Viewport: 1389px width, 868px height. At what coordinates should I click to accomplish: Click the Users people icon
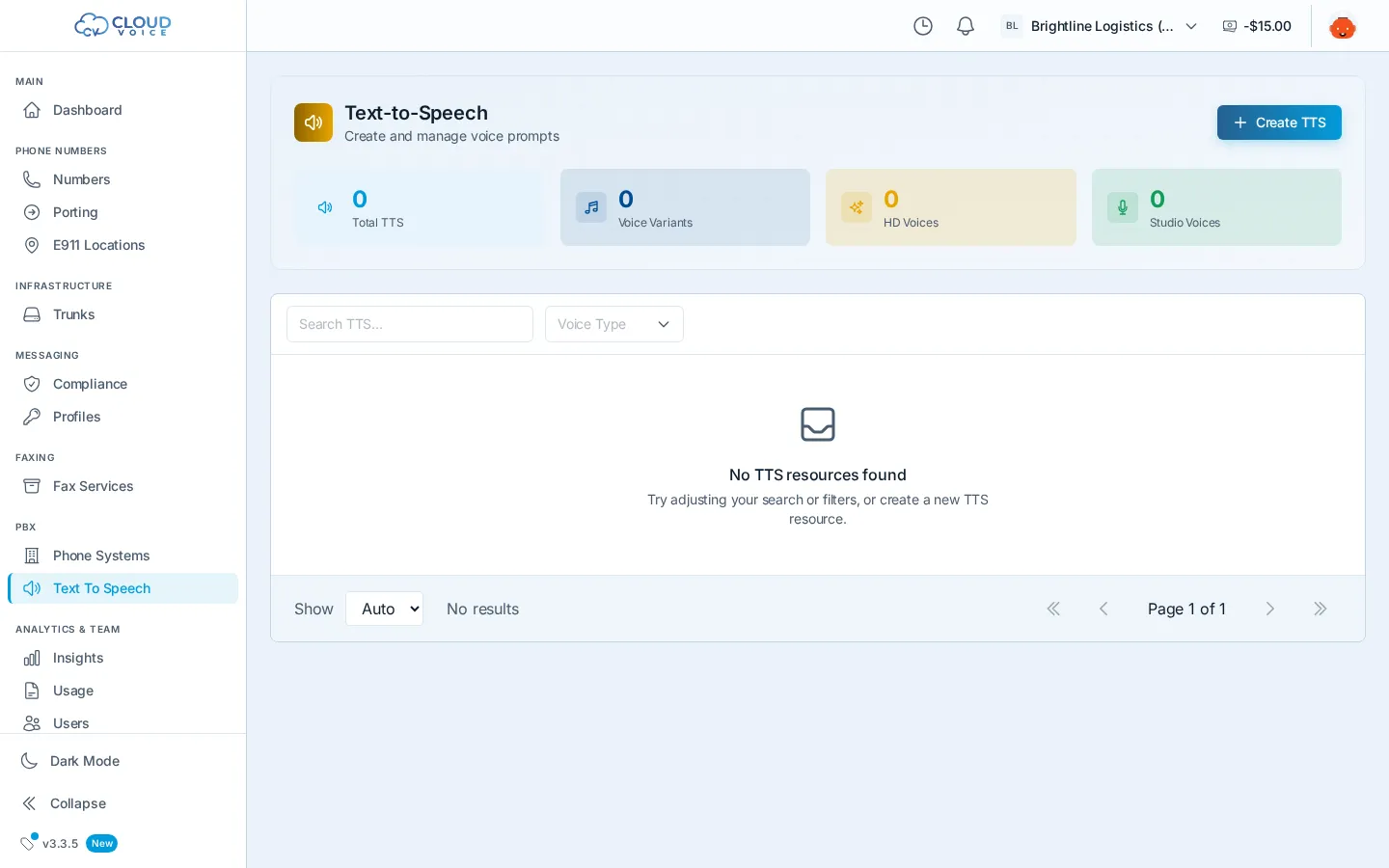pyautogui.click(x=32, y=723)
